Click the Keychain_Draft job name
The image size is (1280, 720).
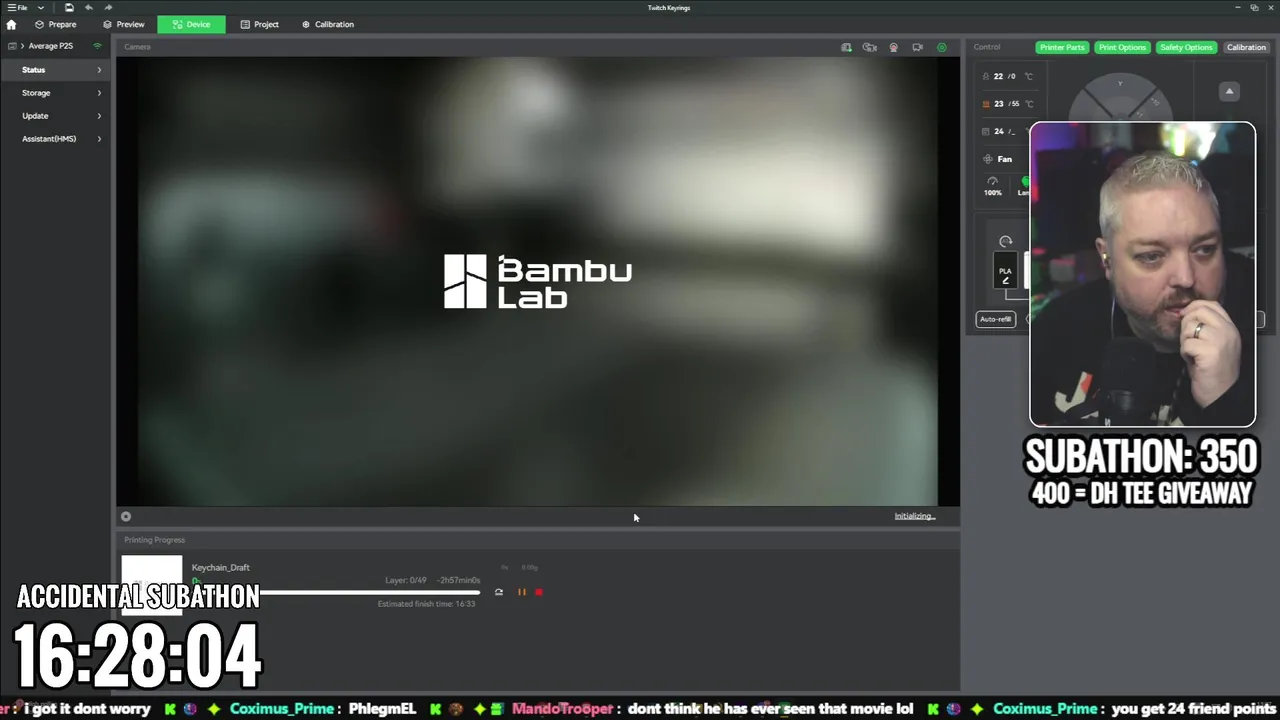[x=221, y=567]
